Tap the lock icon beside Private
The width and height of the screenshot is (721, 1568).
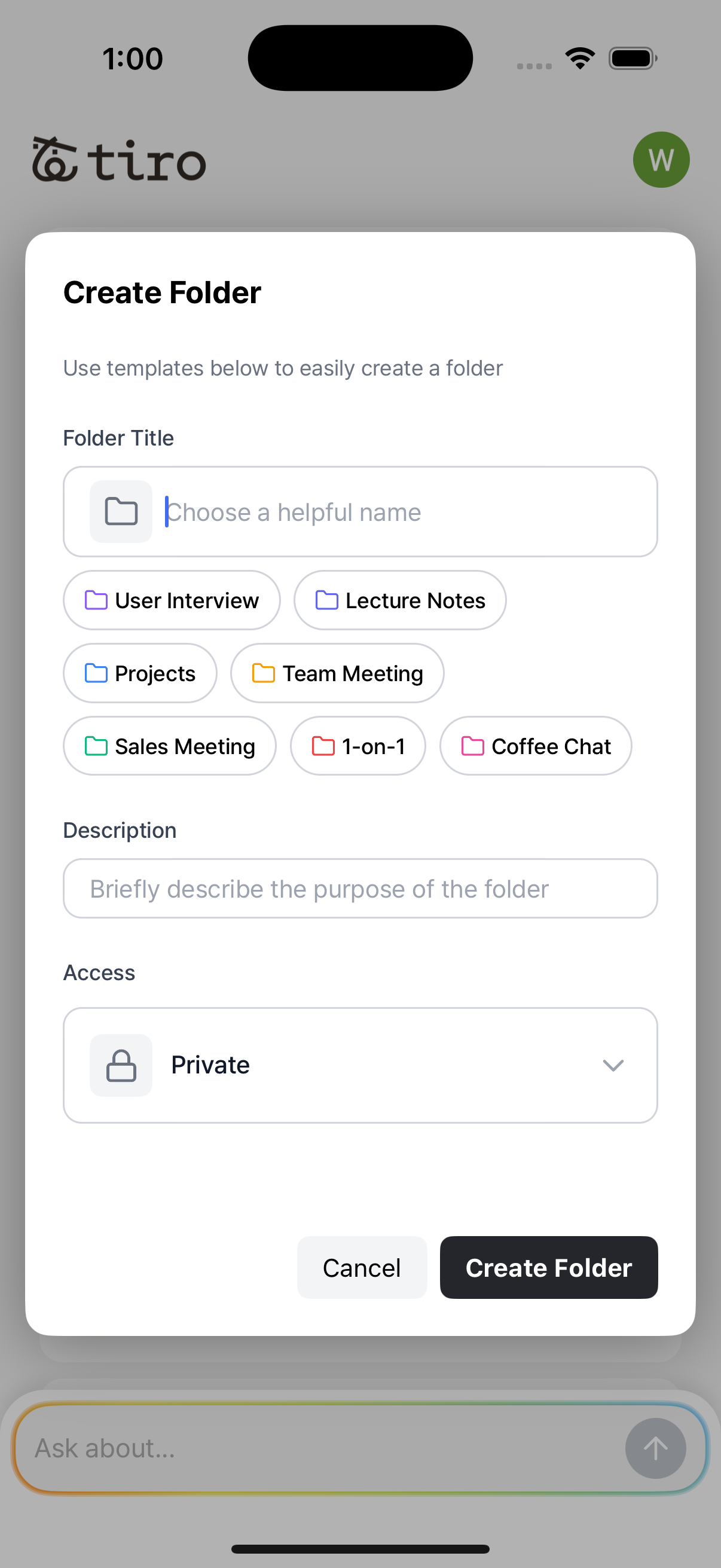coord(121,1064)
